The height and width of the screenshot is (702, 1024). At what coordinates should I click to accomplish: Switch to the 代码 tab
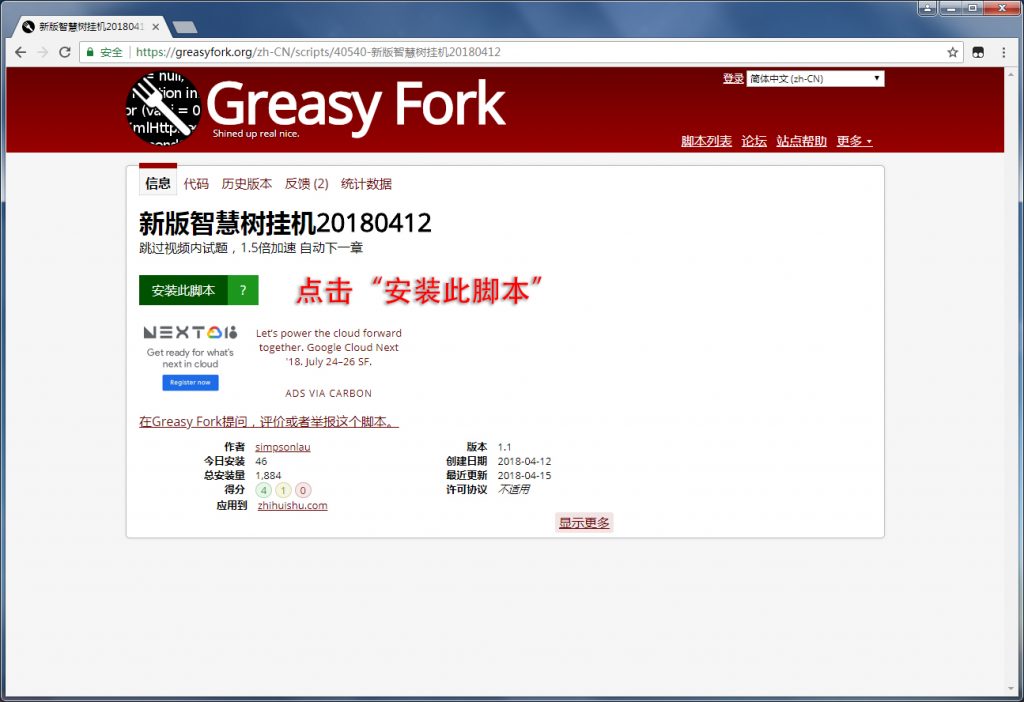point(196,184)
